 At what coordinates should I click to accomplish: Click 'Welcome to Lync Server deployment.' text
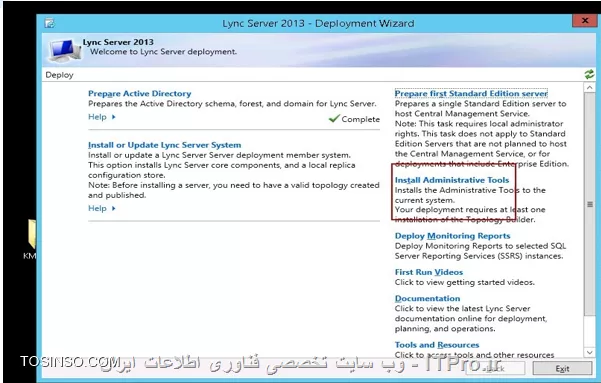tap(163, 52)
